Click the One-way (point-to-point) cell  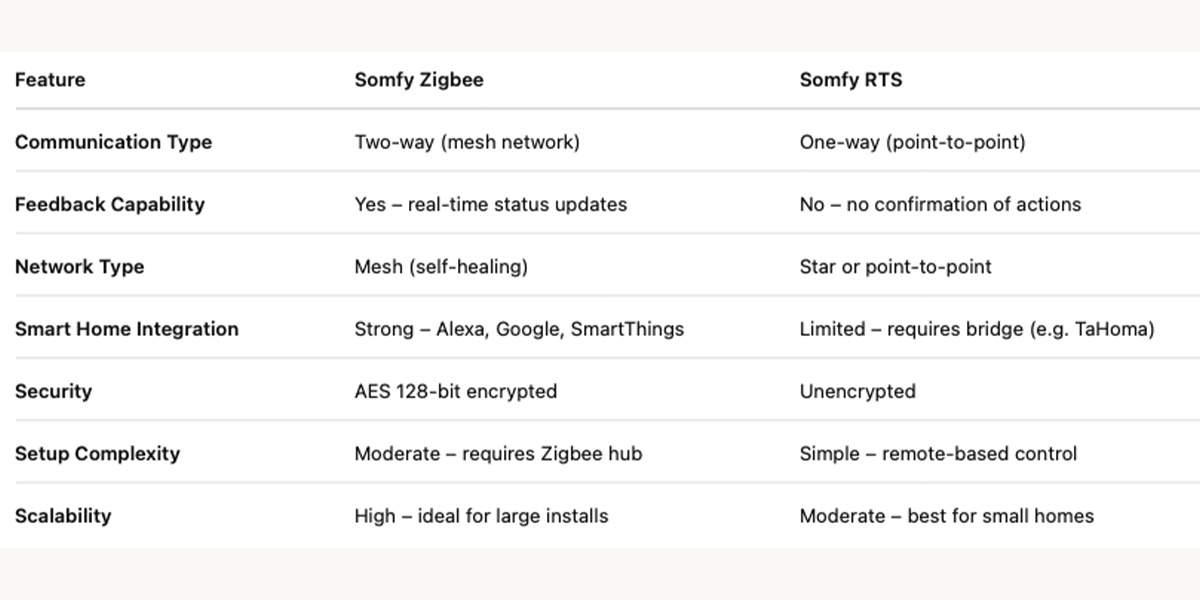click(x=913, y=142)
